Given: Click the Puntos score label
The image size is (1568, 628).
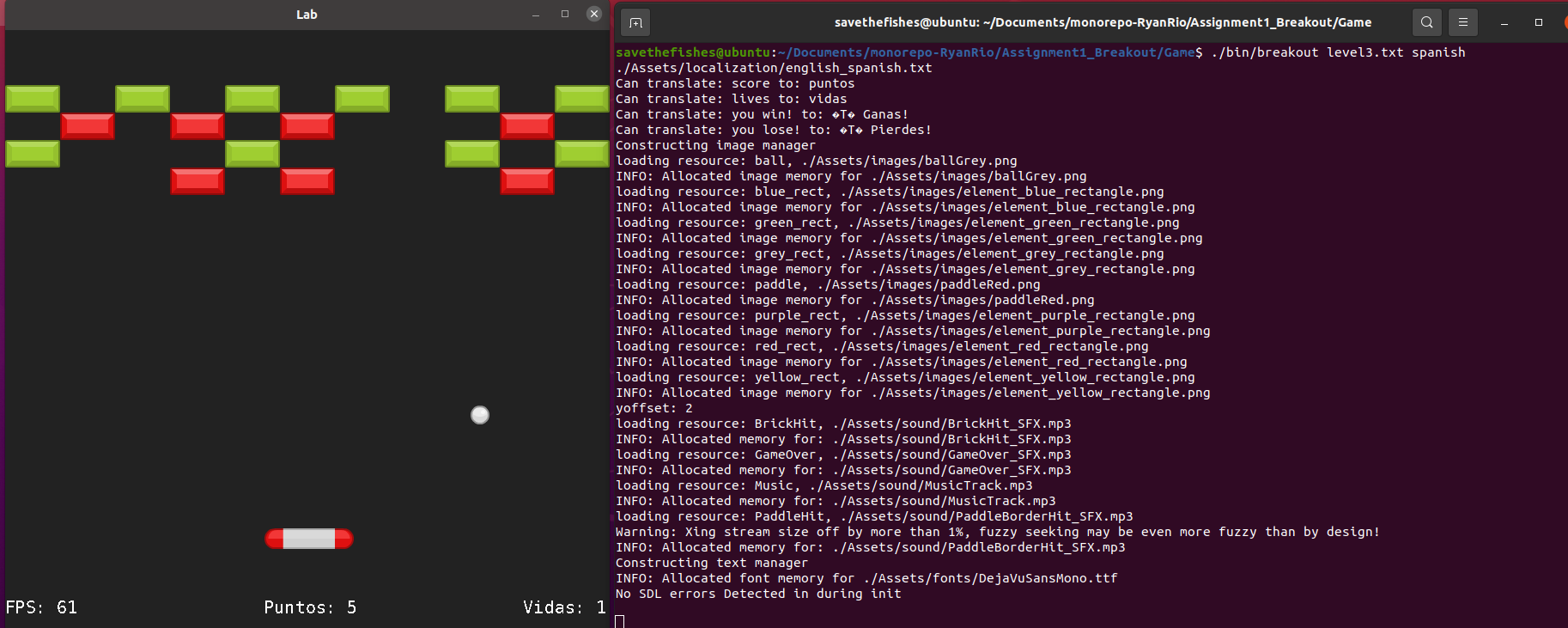Looking at the screenshot, I should (309, 607).
